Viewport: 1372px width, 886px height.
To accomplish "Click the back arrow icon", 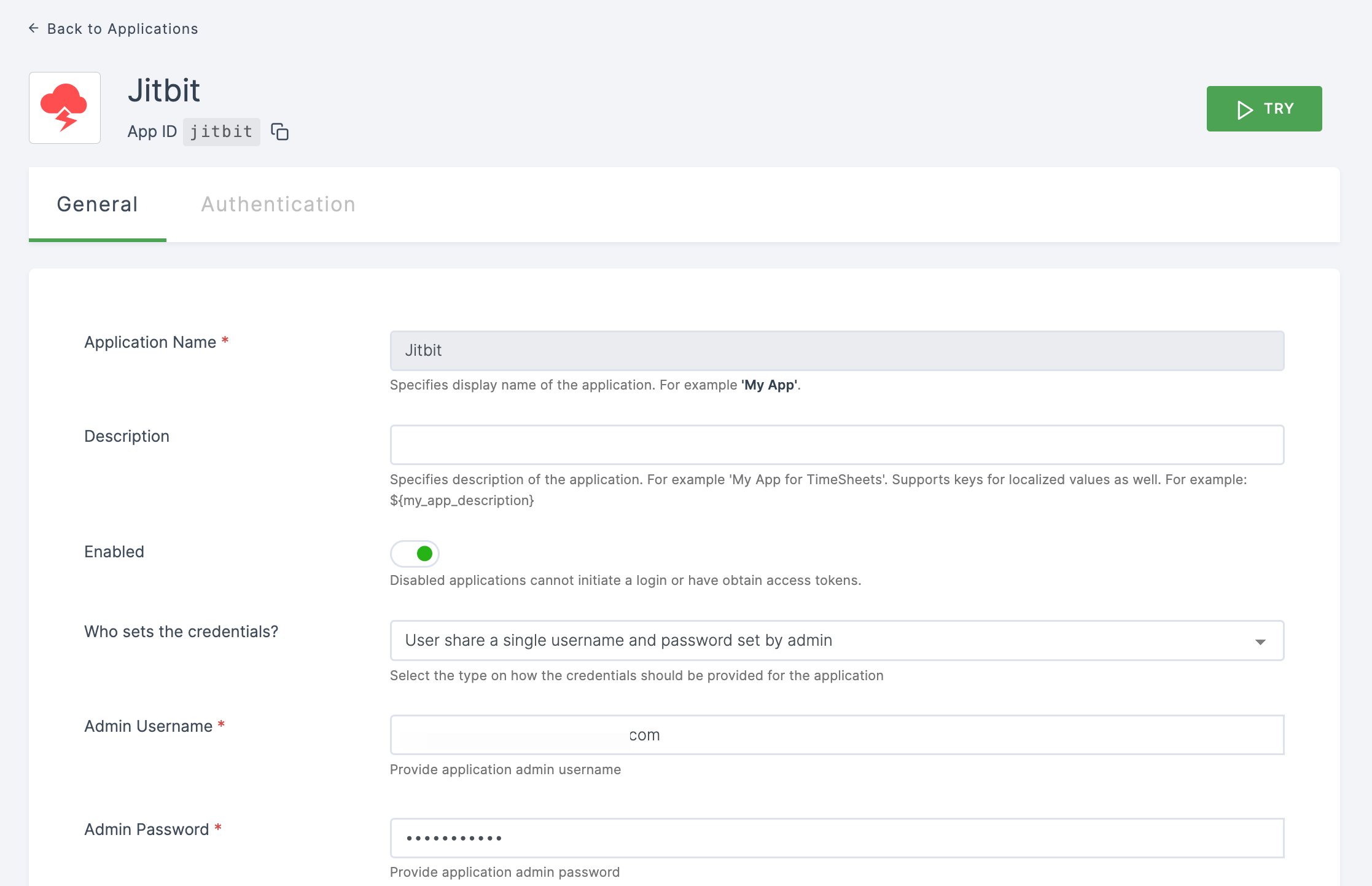I will tap(34, 28).
